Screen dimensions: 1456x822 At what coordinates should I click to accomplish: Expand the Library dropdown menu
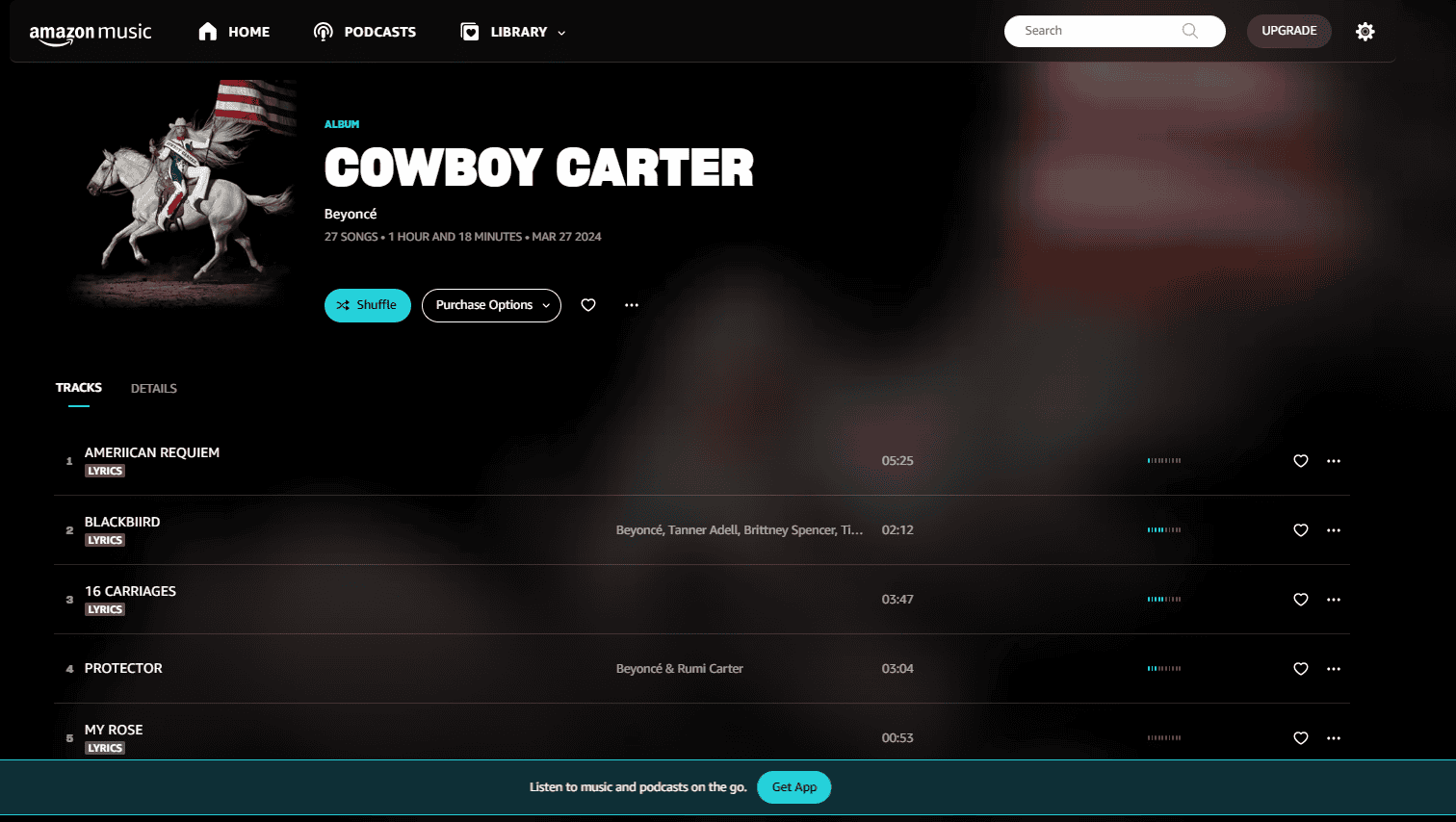pyautogui.click(x=513, y=32)
